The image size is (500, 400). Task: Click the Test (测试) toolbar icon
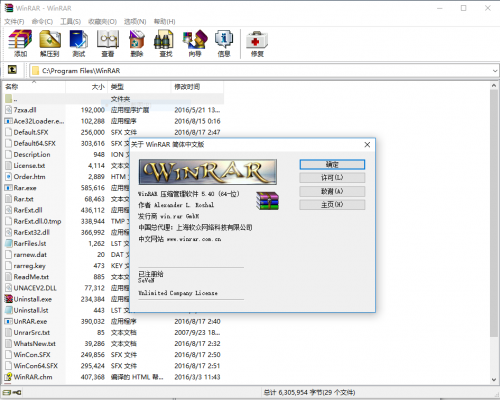click(x=79, y=39)
